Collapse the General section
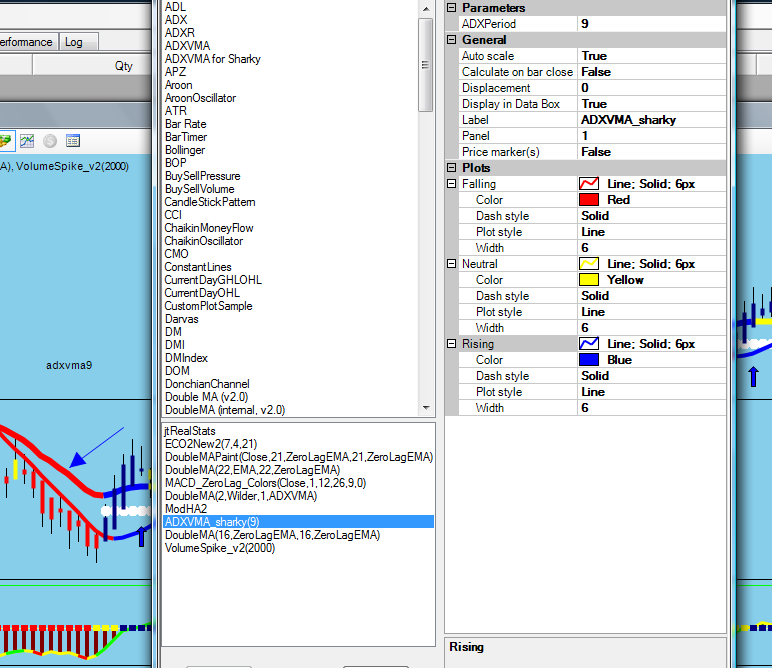Screen dimensions: 772x668 click(451, 40)
